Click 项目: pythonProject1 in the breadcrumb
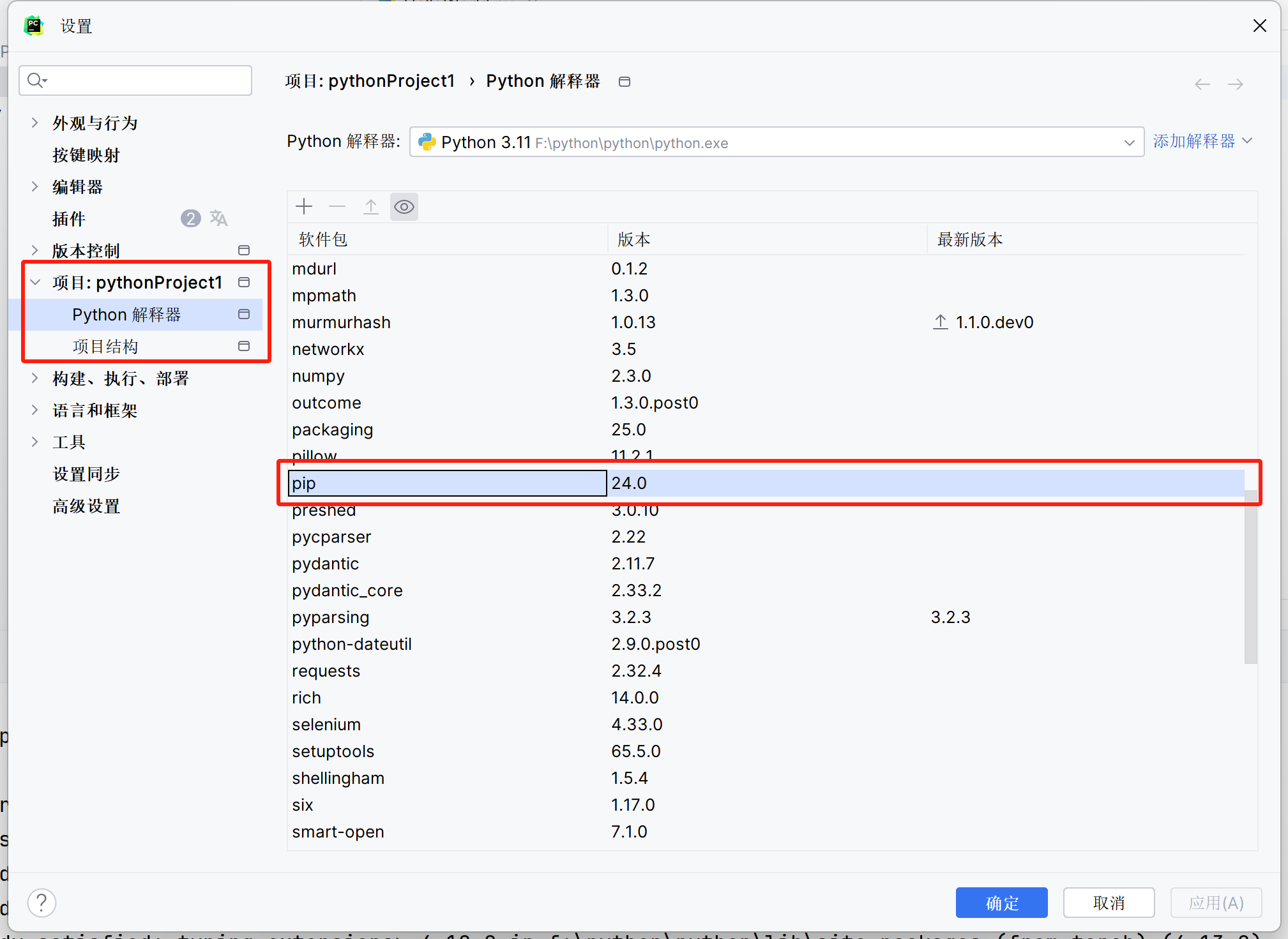This screenshot has height=939, width=1288. (x=370, y=81)
